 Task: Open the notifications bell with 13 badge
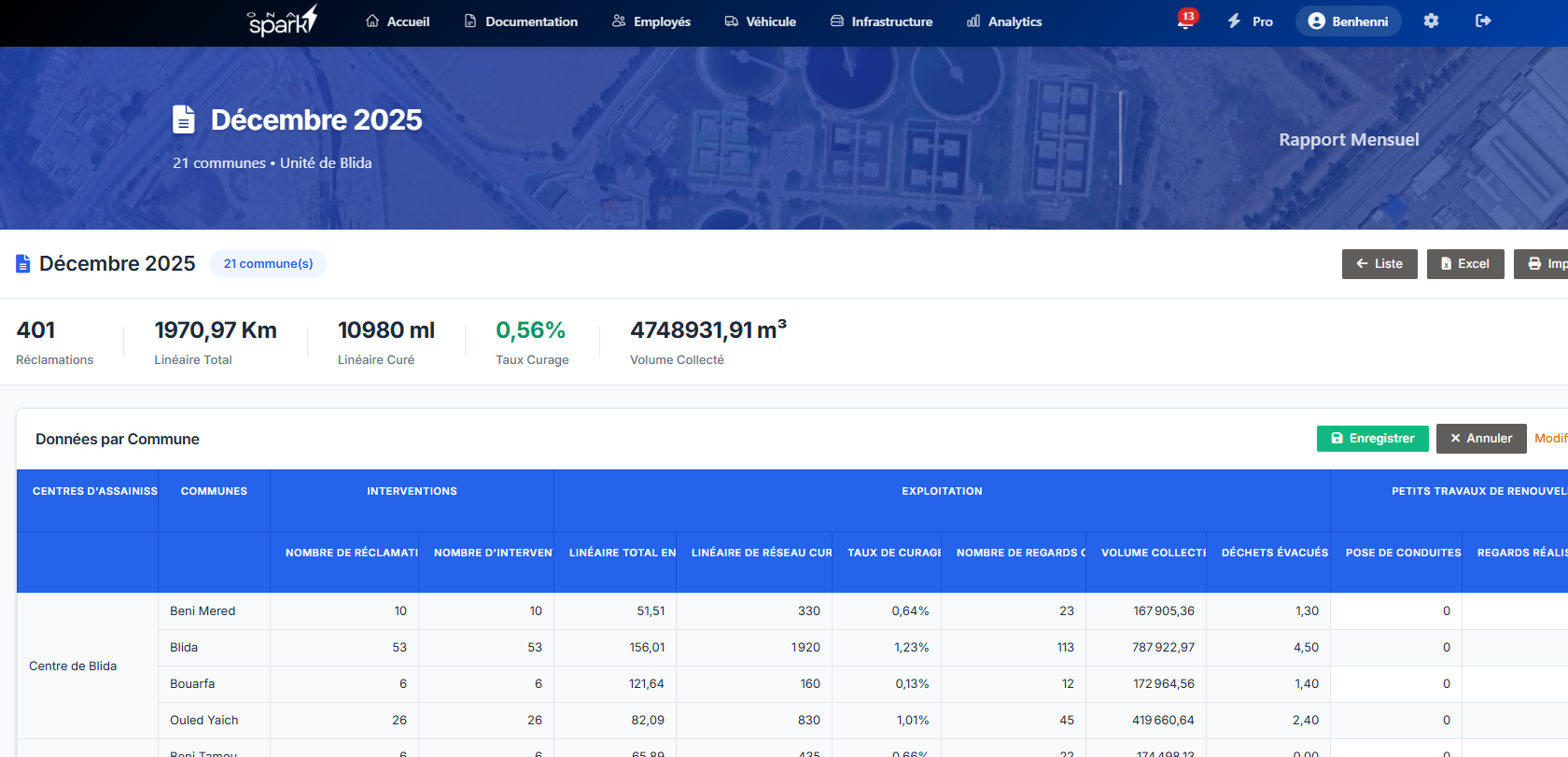click(x=1185, y=21)
